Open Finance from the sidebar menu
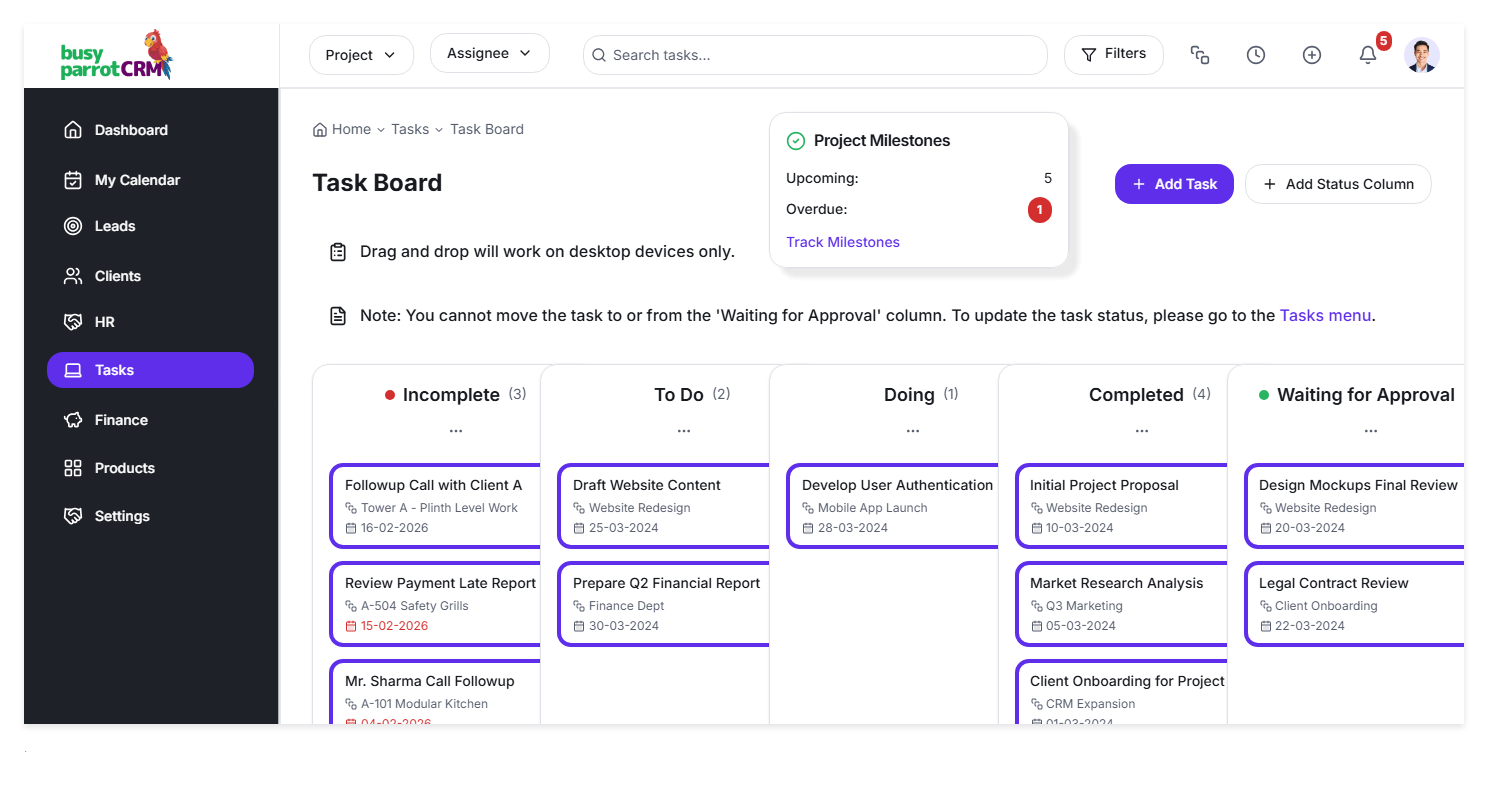This screenshot has height=788, width=1488. [x=121, y=420]
